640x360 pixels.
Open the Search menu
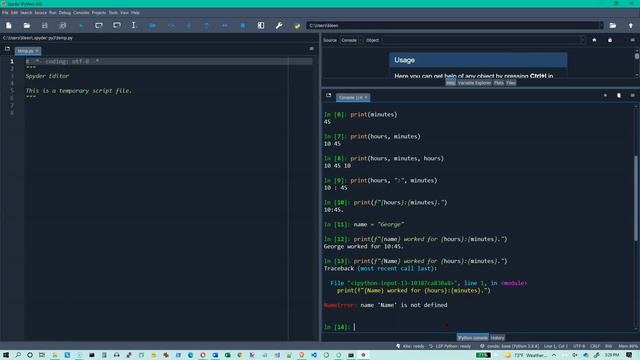[x=26, y=13]
